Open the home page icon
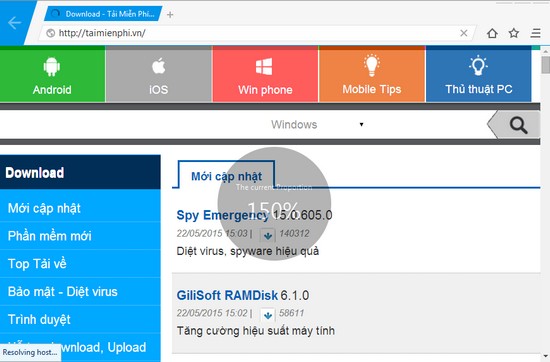Image resolution: width=550 pixels, height=362 pixels. pos(492,33)
